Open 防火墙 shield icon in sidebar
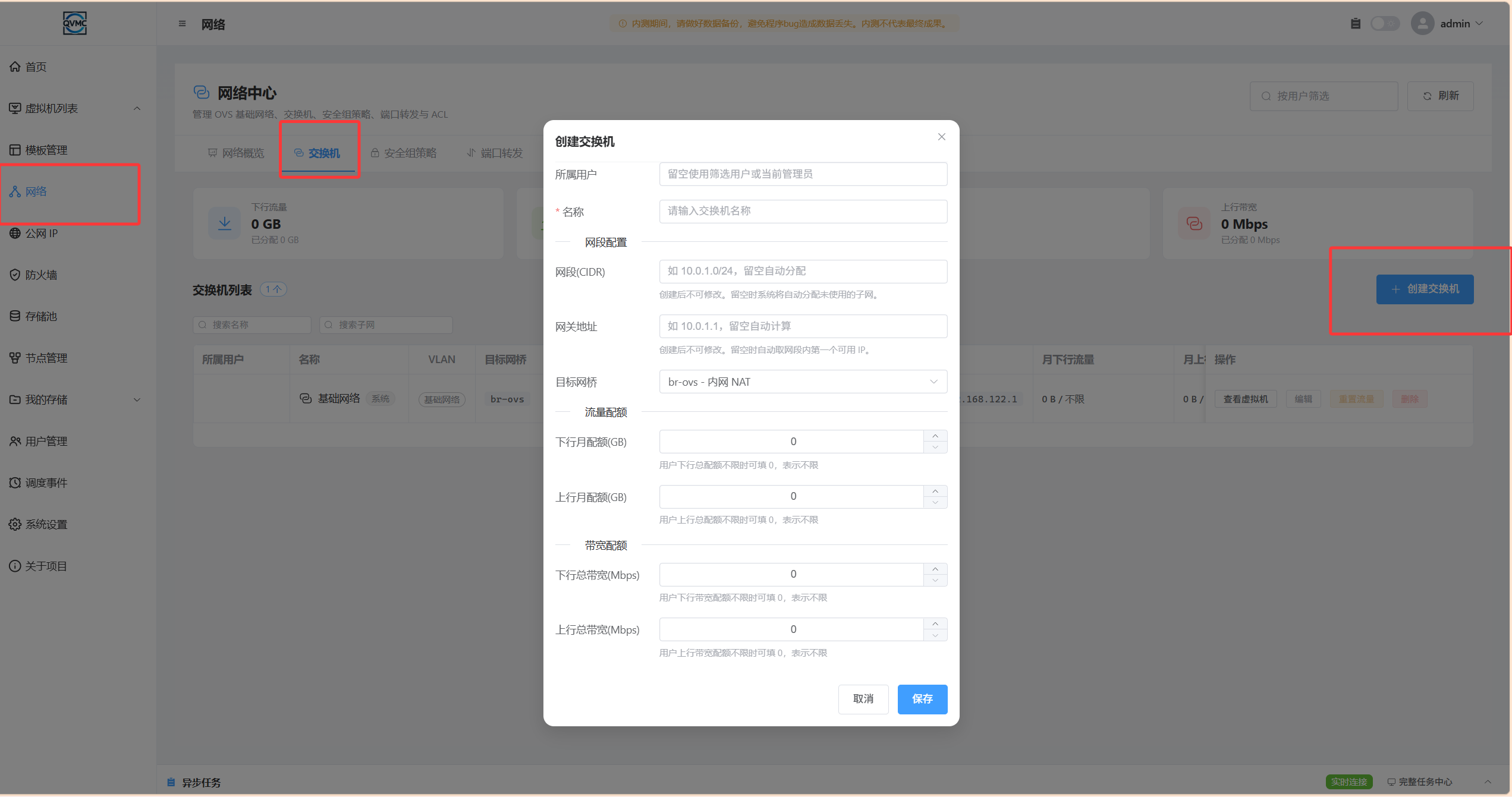Screen dimensions: 1512x797 [15, 275]
